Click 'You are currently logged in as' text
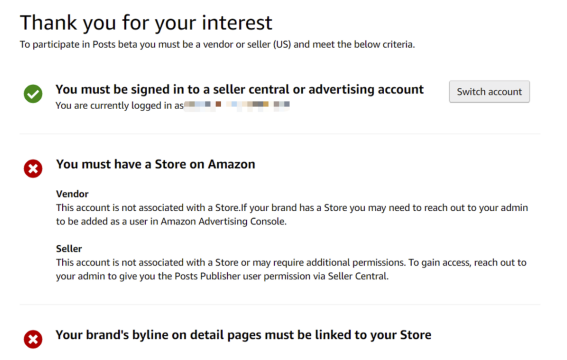The width and height of the screenshot is (567, 360). [x=120, y=106]
